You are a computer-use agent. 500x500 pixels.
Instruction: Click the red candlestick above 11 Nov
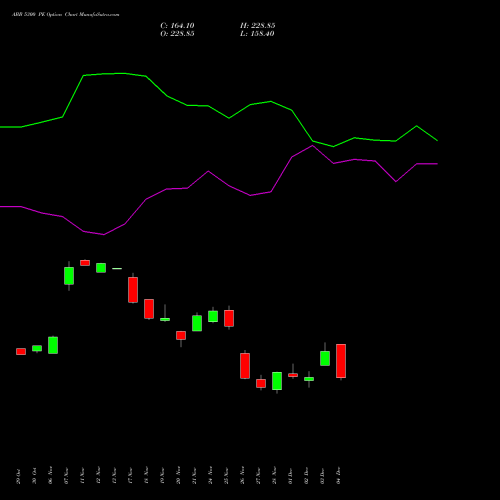click(x=85, y=263)
